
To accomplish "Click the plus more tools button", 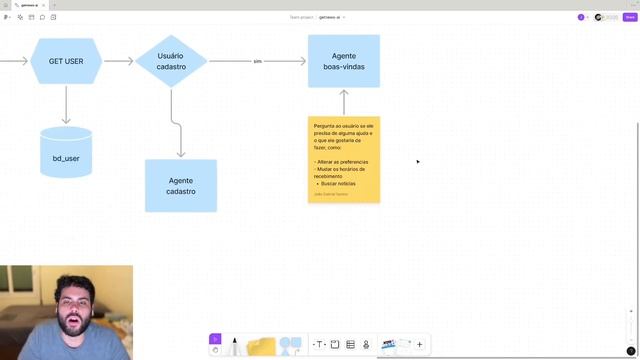I will tap(420, 344).
